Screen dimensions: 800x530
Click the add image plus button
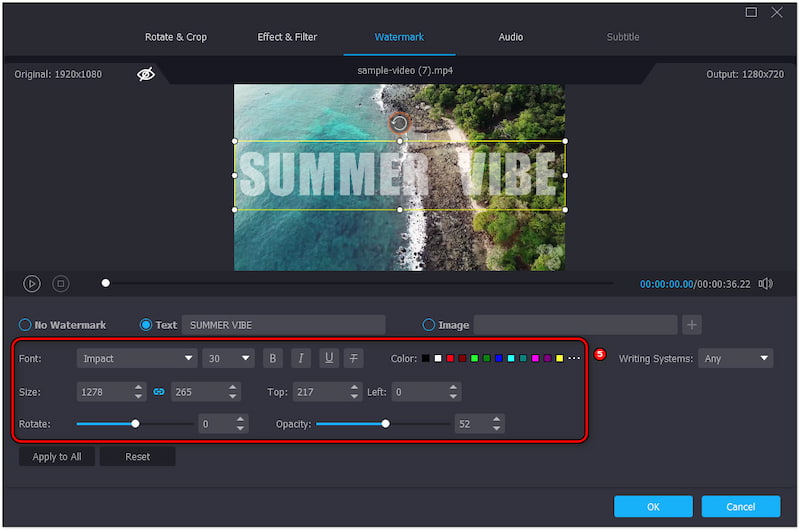tap(692, 325)
